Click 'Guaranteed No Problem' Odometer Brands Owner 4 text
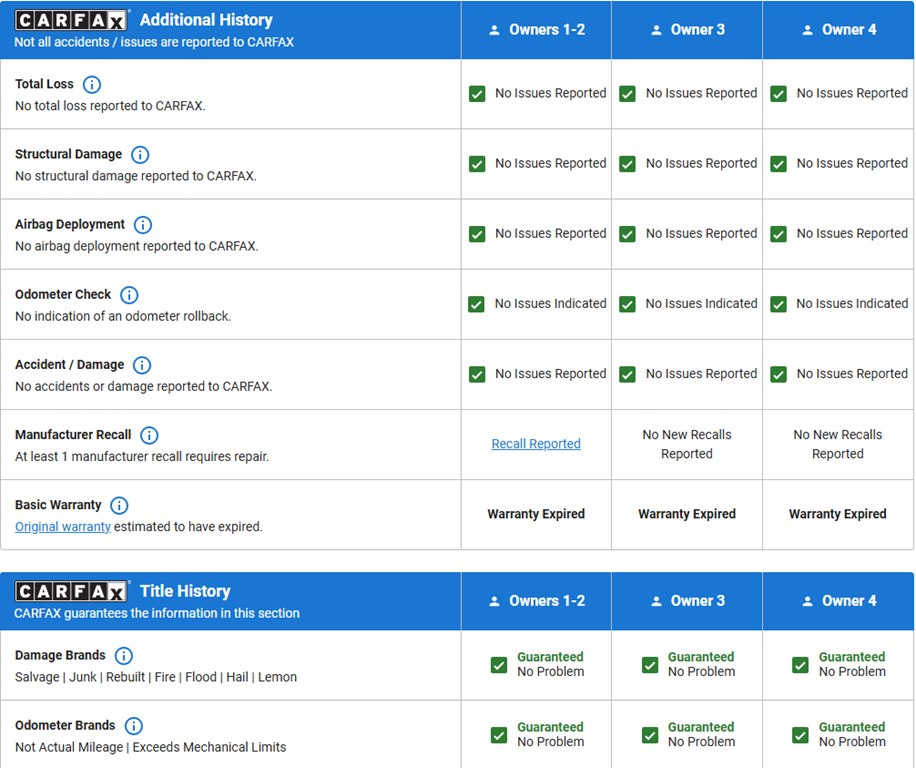This screenshot has height=768, width=916. click(x=852, y=734)
